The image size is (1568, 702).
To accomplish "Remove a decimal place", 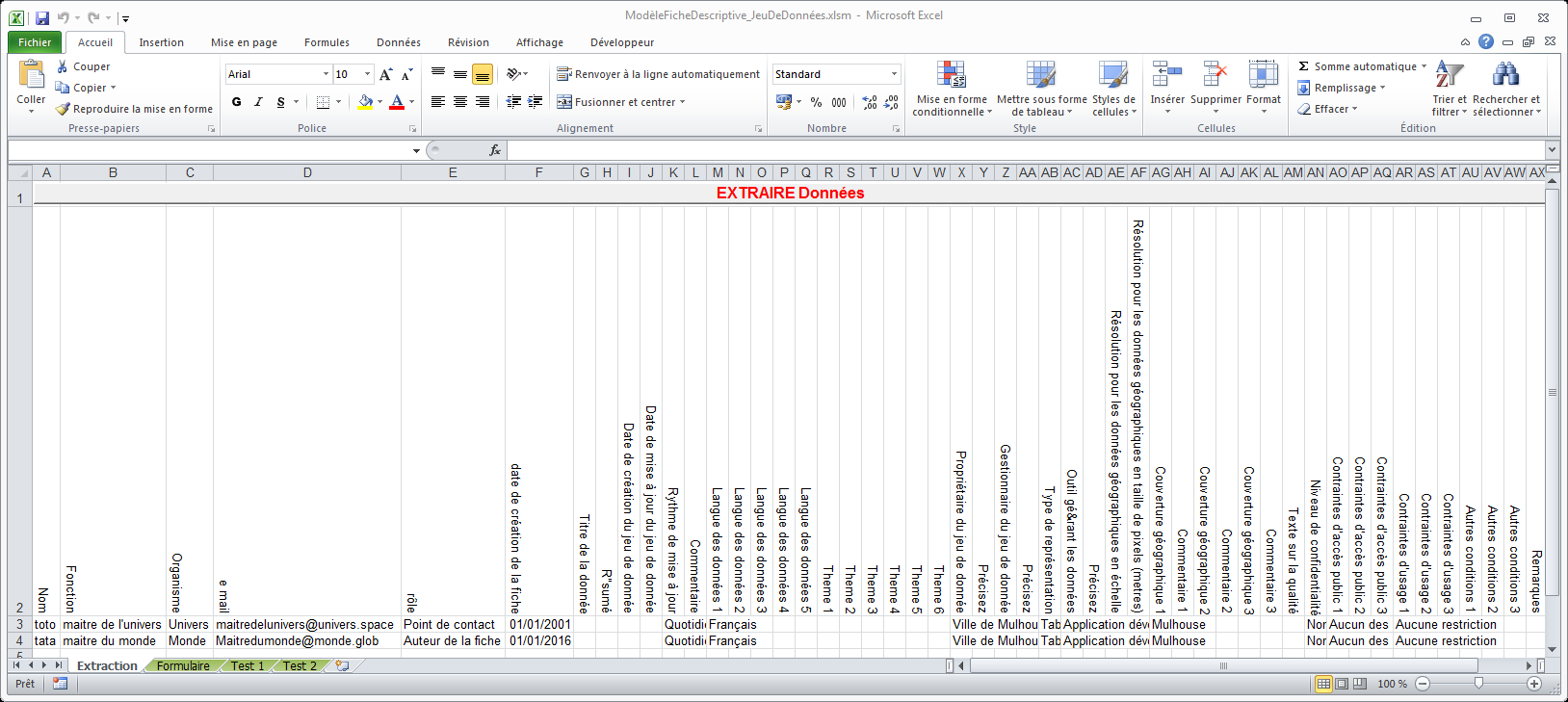I will [892, 102].
